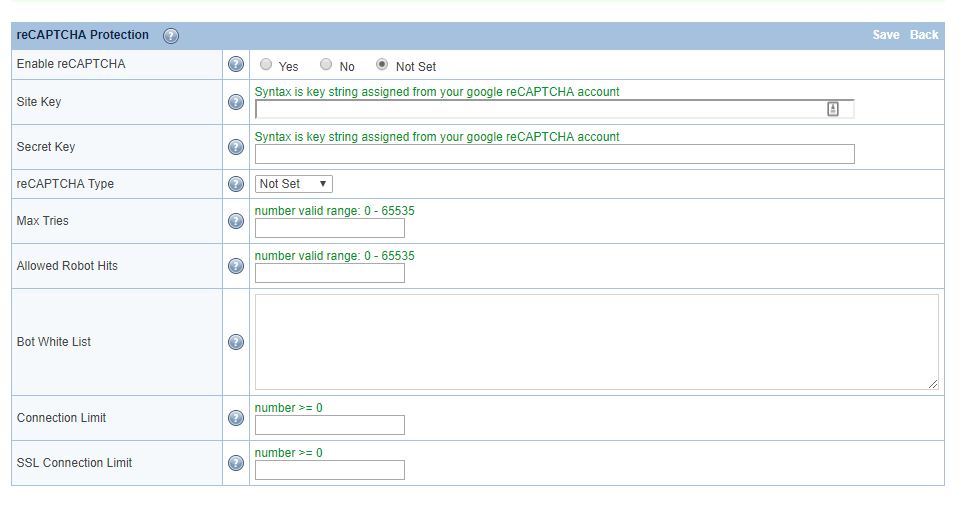Click the 'SSL Connection Limit' label

[x=74, y=463]
